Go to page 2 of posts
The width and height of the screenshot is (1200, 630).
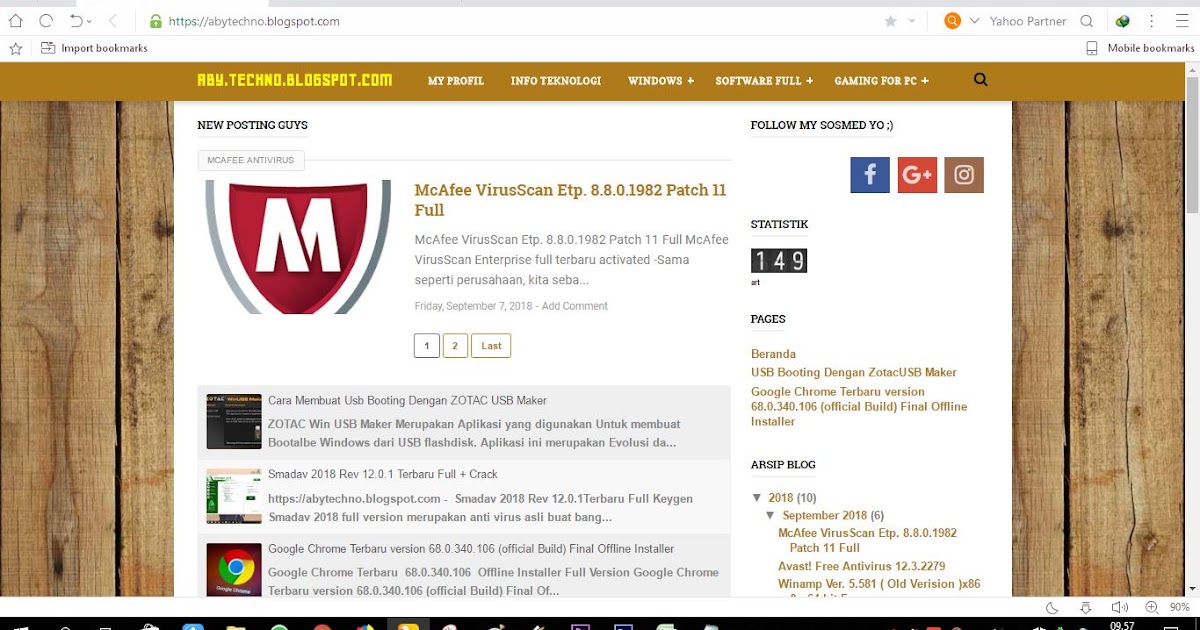455,346
